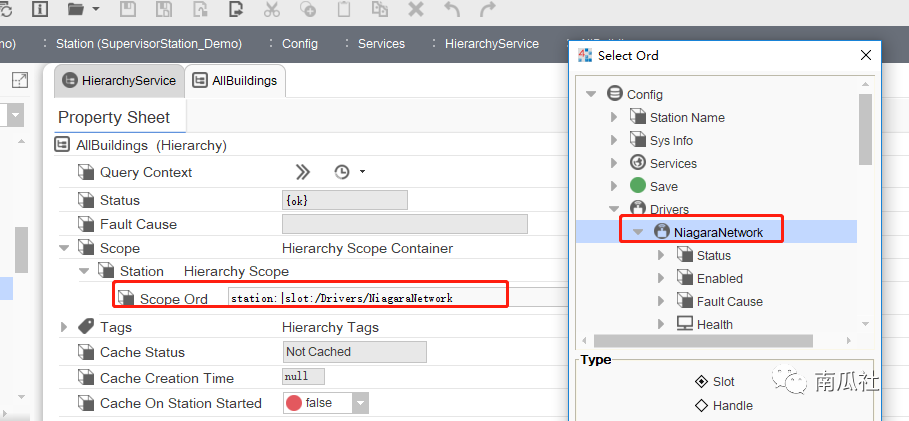Click the Query Context clock history icon
The width and height of the screenshot is (909, 421).
(342, 172)
